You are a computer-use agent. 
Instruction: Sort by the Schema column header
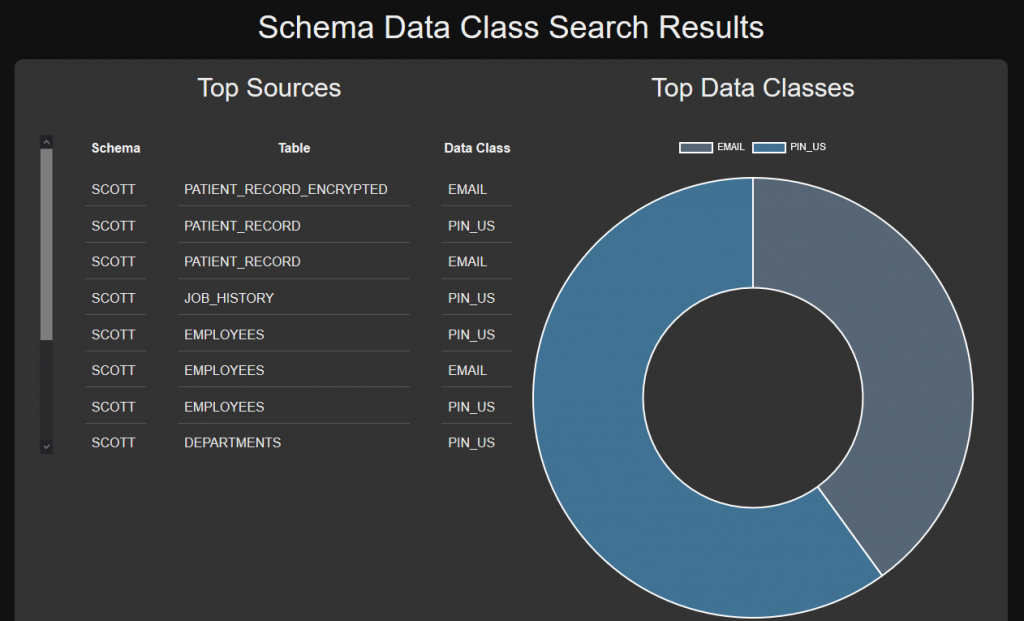tap(116, 148)
